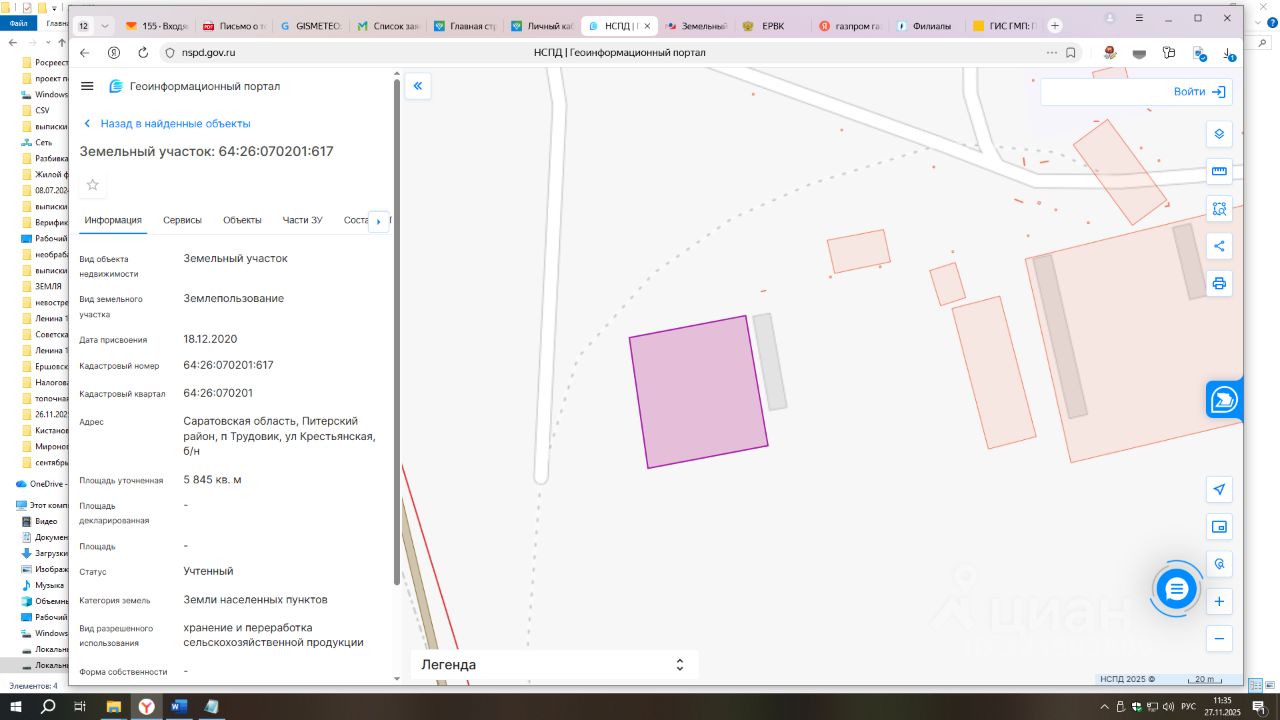The height and width of the screenshot is (720, 1280).
Task: Open Windows taskbar search
Action: pos(48,707)
